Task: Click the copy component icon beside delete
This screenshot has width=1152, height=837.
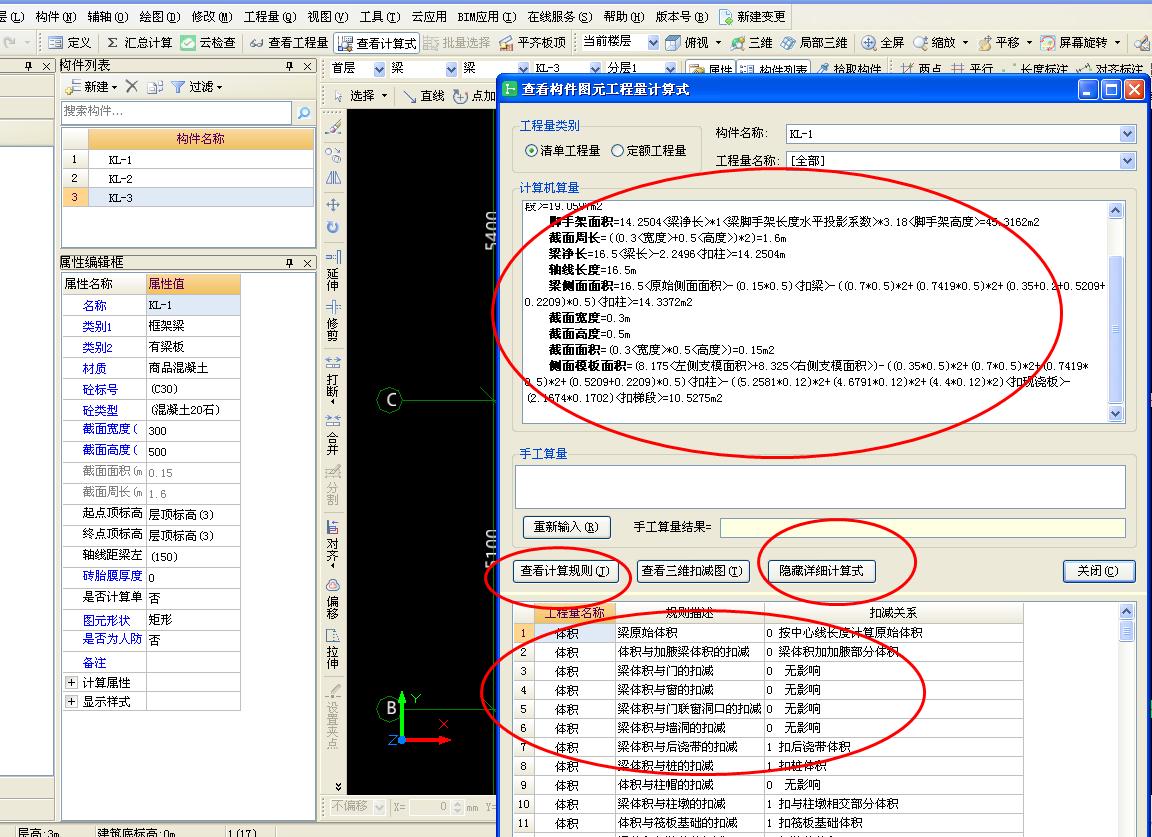Action: coord(154,87)
